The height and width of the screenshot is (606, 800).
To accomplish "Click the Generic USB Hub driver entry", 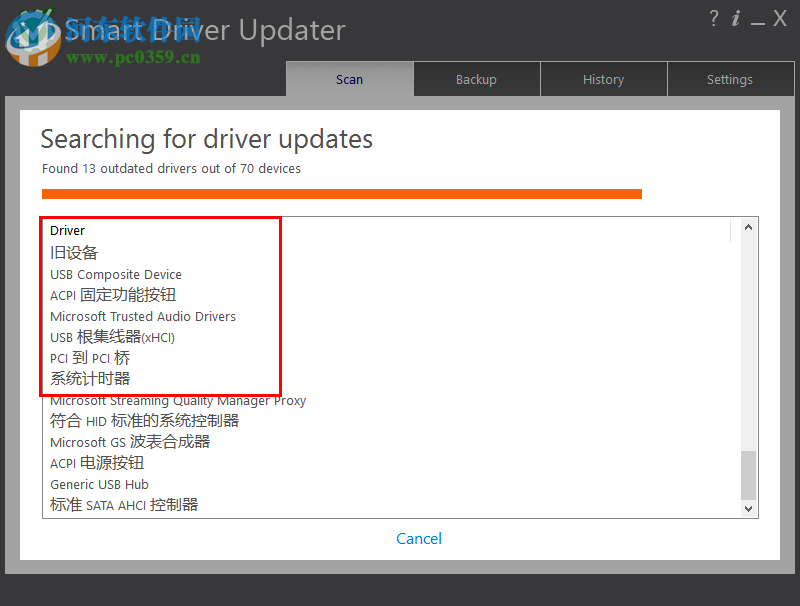I will (99, 484).
